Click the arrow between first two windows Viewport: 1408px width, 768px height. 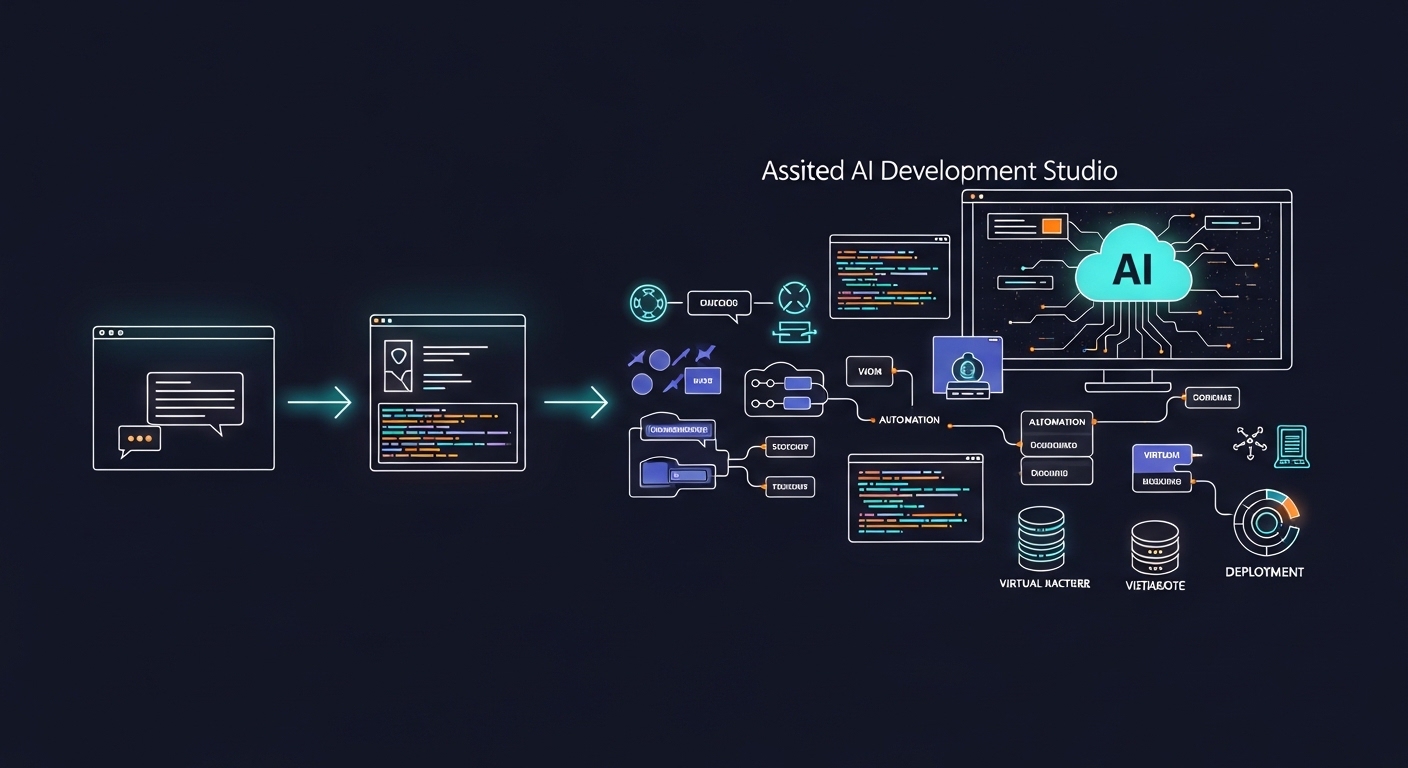(x=319, y=402)
